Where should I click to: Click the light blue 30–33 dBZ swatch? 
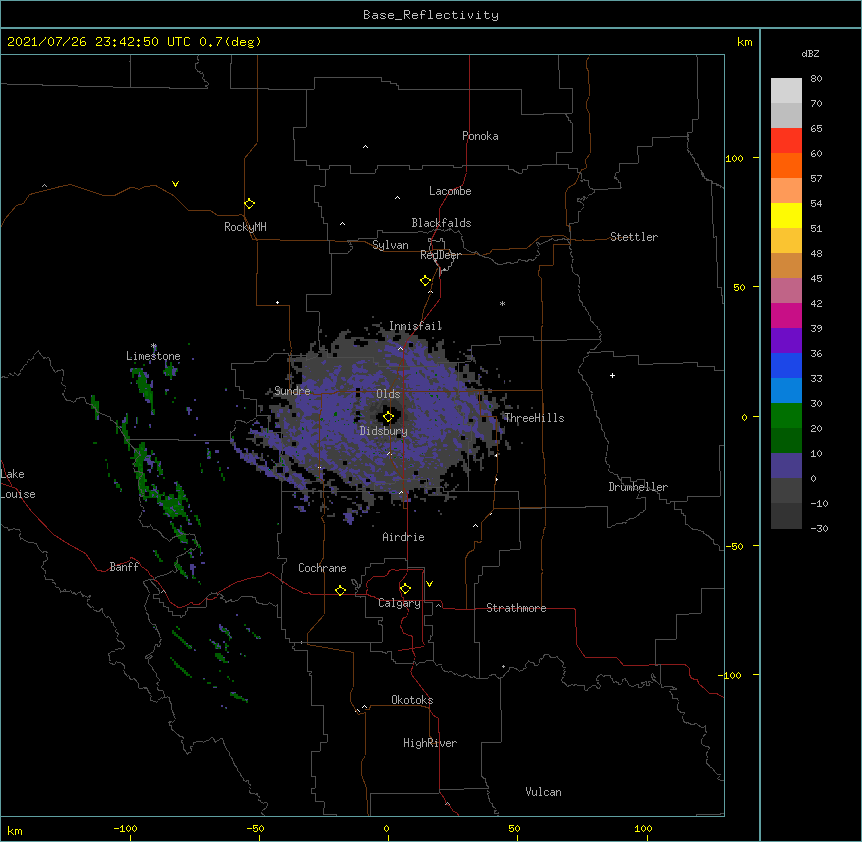[x=786, y=391]
